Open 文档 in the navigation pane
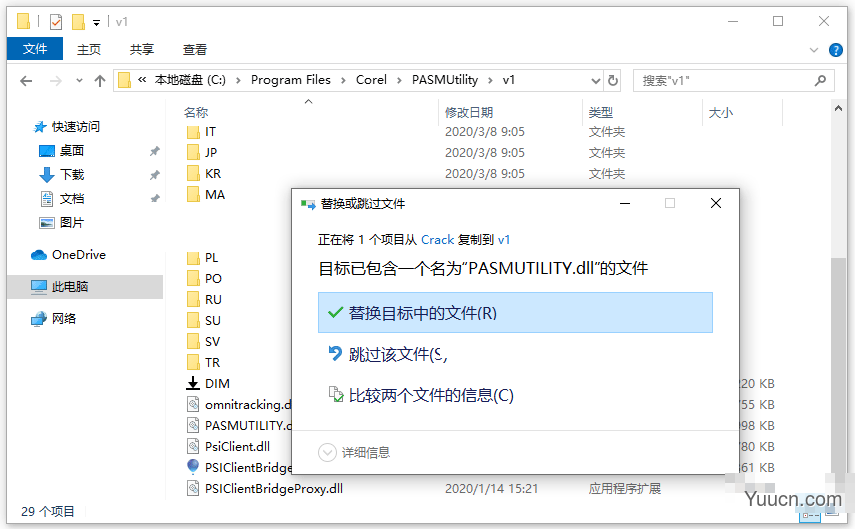855x529 pixels. coord(71,199)
